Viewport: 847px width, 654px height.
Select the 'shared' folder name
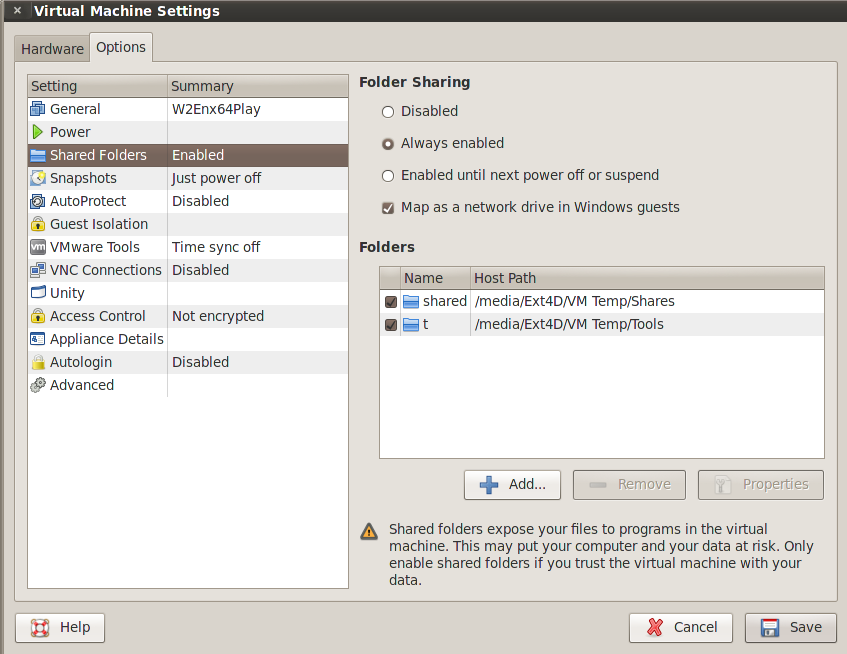tap(445, 301)
